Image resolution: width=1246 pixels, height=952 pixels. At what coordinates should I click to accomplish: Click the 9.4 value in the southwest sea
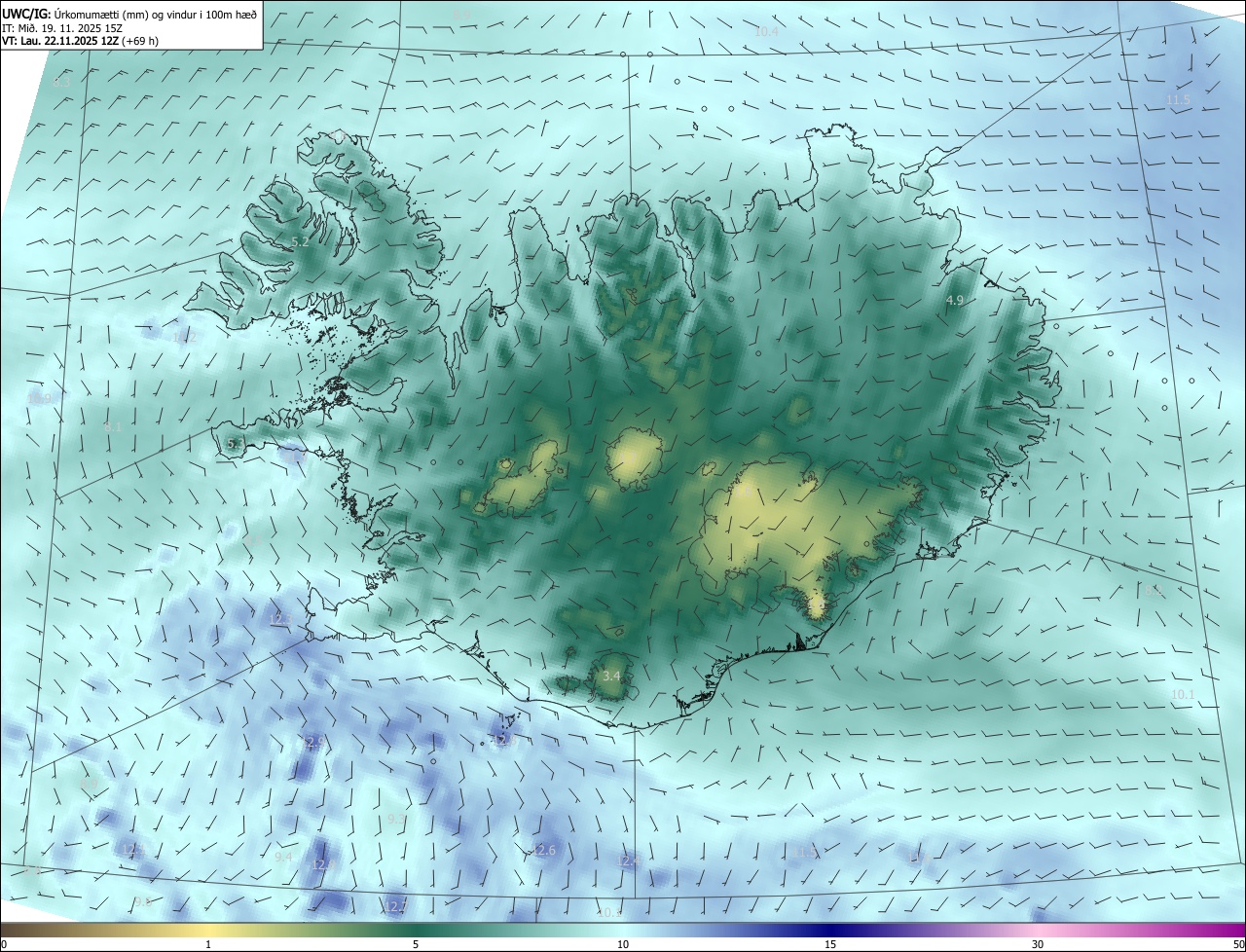coord(283,858)
